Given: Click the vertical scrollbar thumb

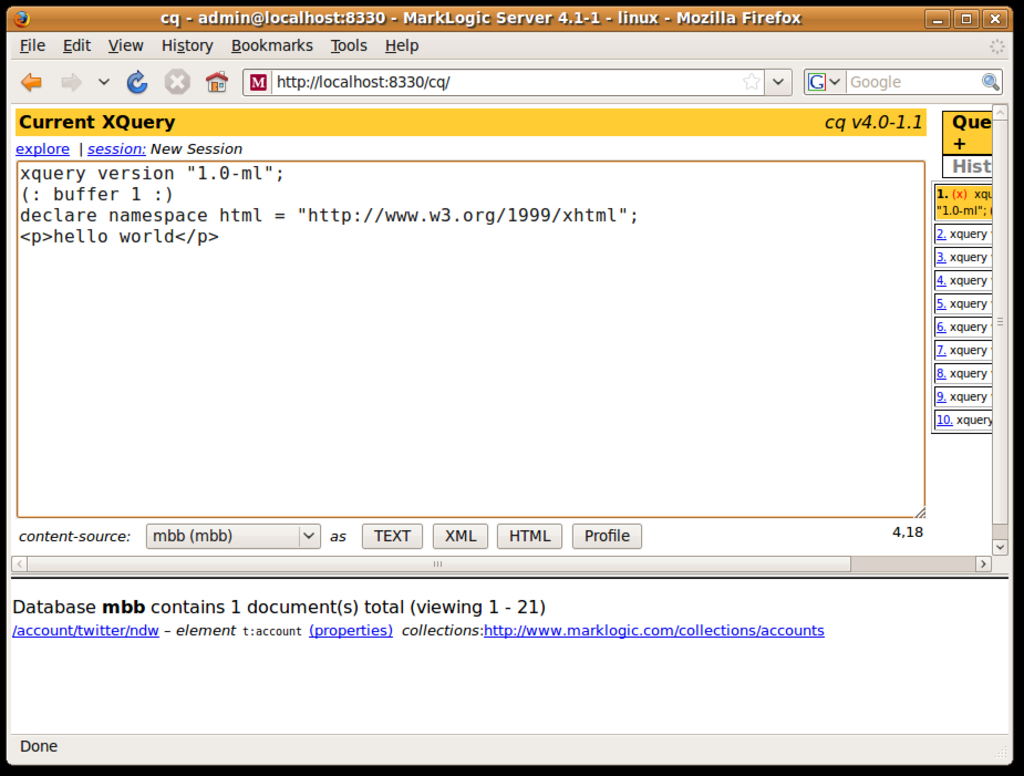Looking at the screenshot, I should pos(1000,322).
